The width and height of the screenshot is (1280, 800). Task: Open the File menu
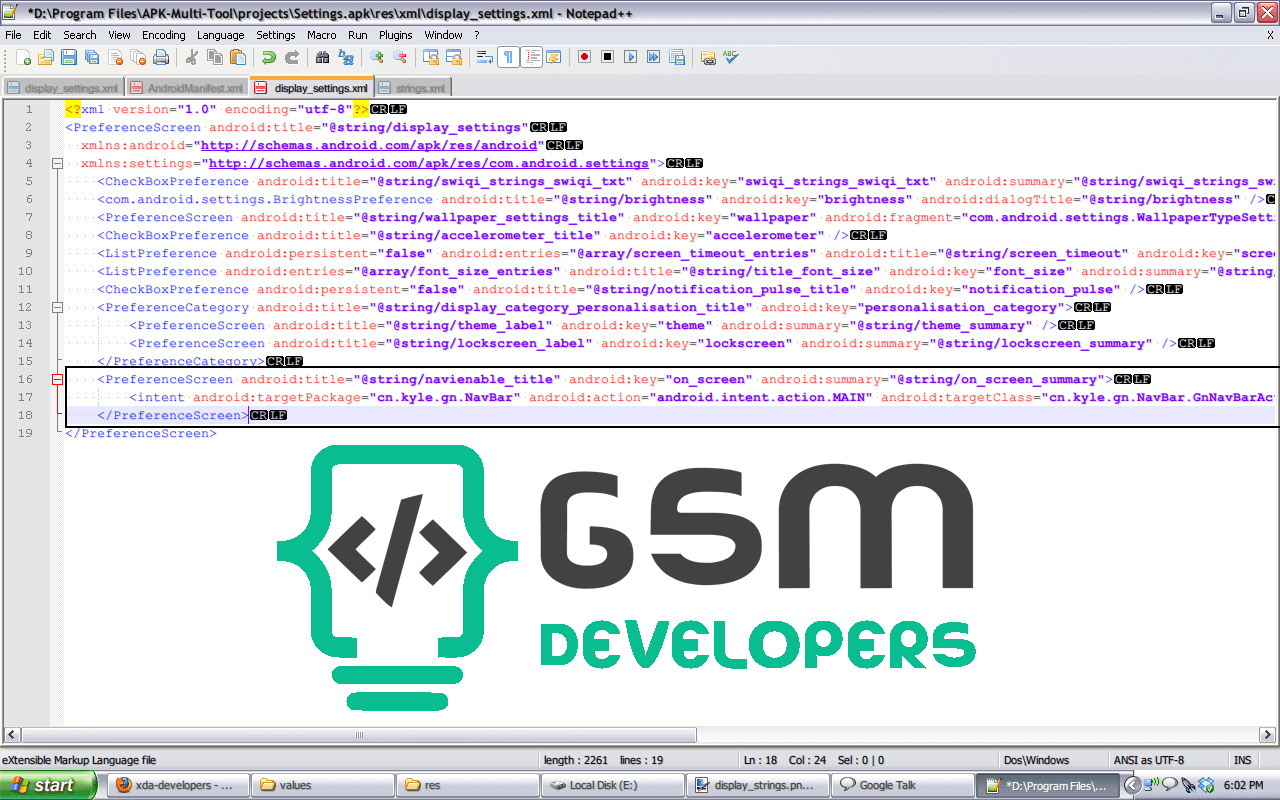[x=13, y=35]
